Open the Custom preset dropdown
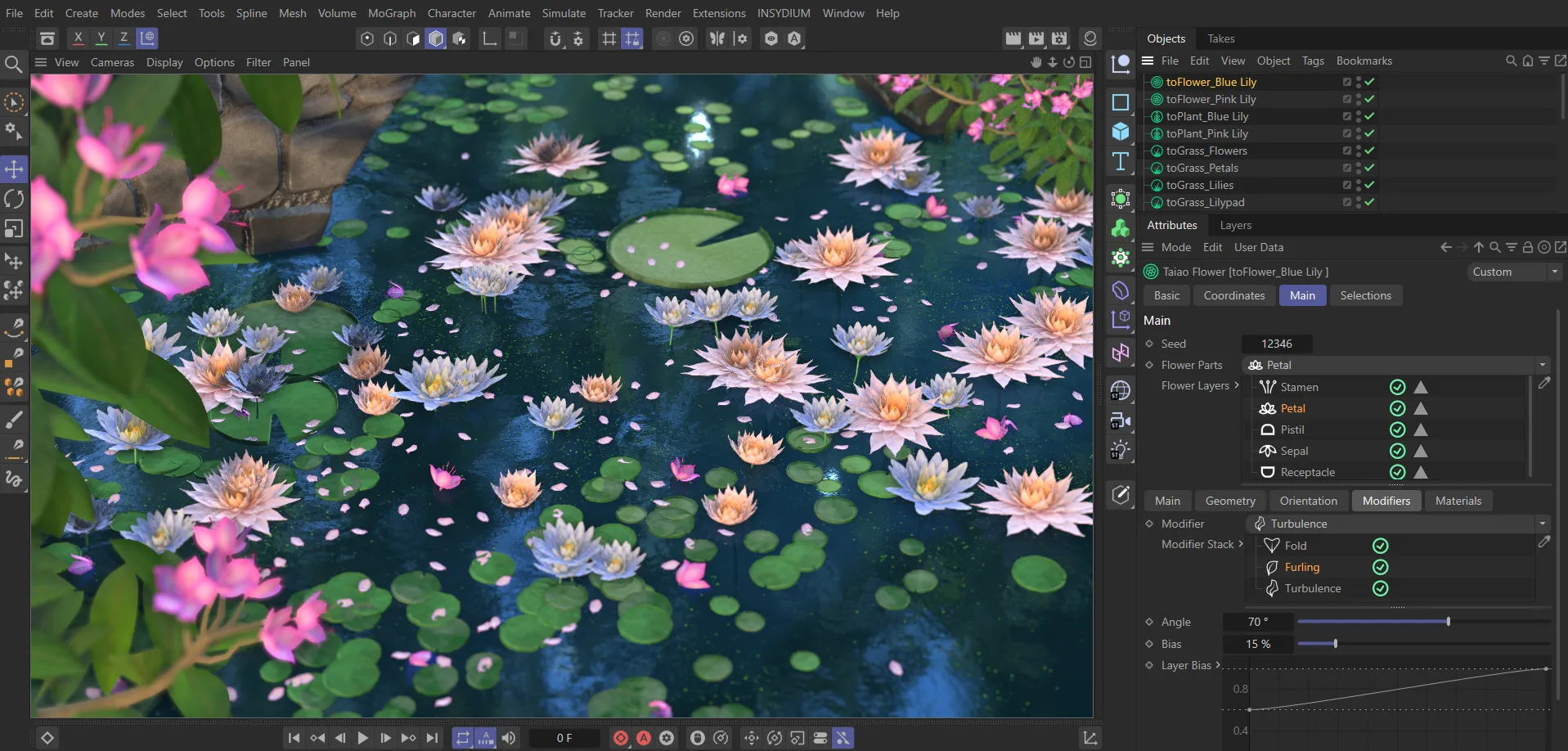The width and height of the screenshot is (1568, 751). click(x=1513, y=272)
